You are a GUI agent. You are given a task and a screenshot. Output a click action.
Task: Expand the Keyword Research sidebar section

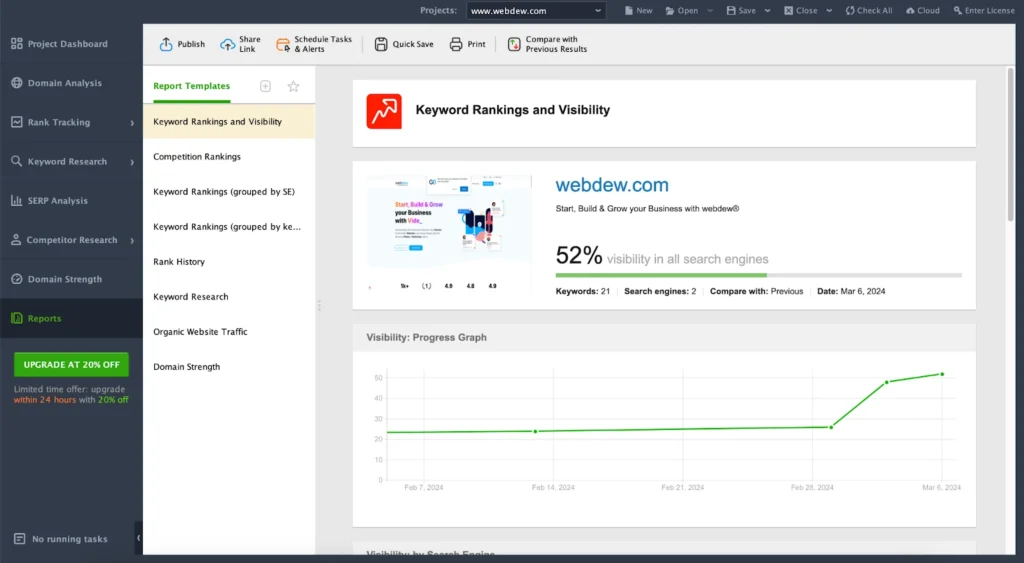click(132, 162)
